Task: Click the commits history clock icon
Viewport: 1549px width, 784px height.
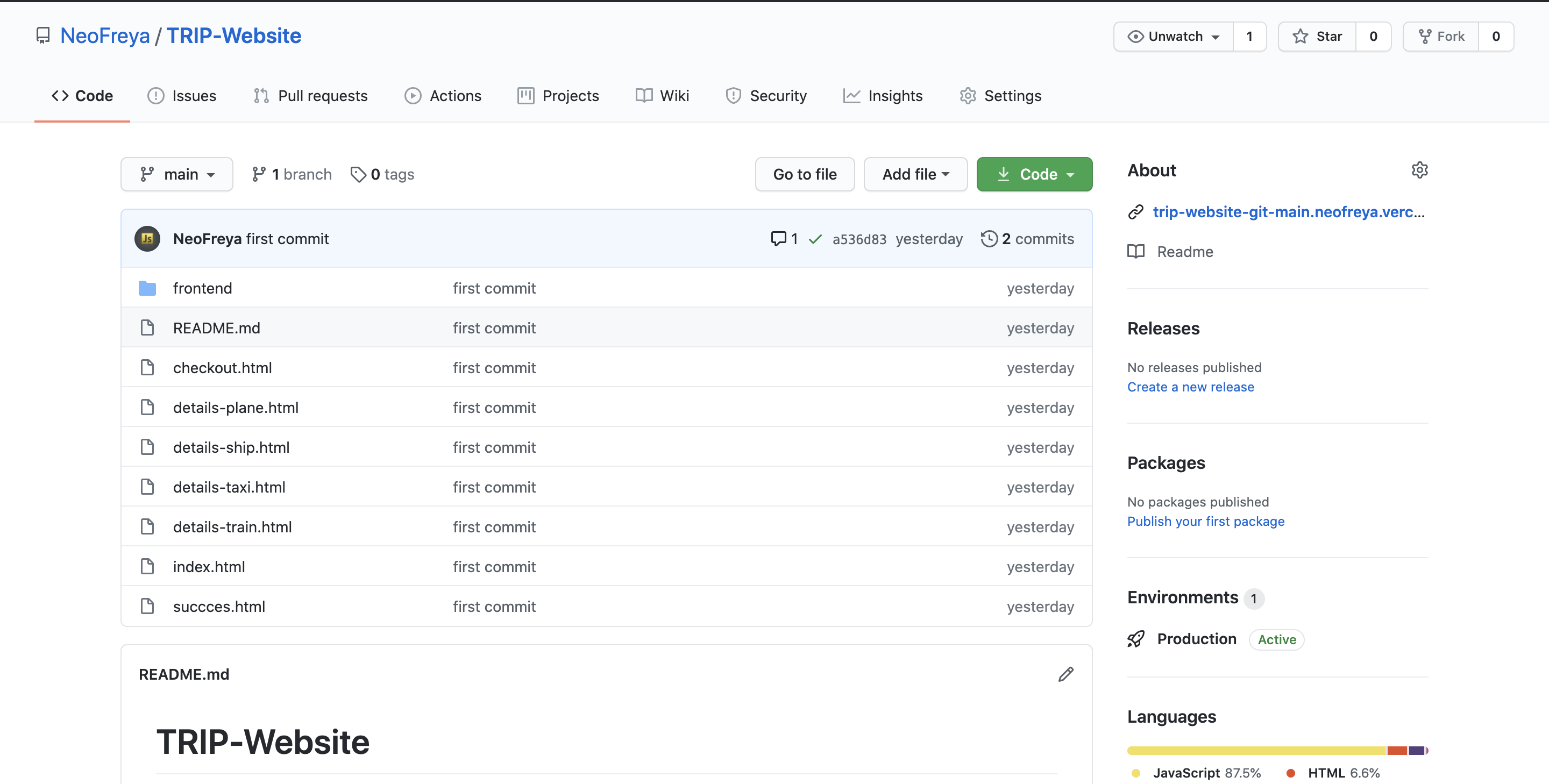Action: (989, 239)
